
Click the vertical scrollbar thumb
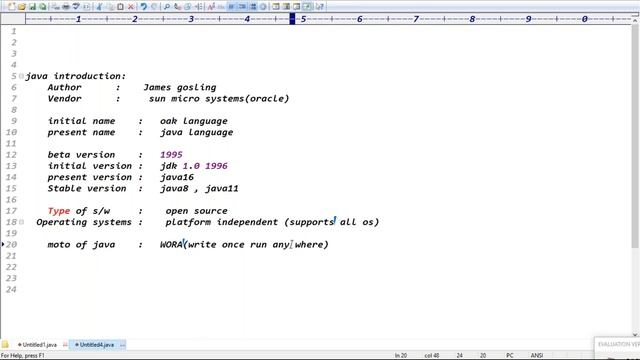point(636,135)
